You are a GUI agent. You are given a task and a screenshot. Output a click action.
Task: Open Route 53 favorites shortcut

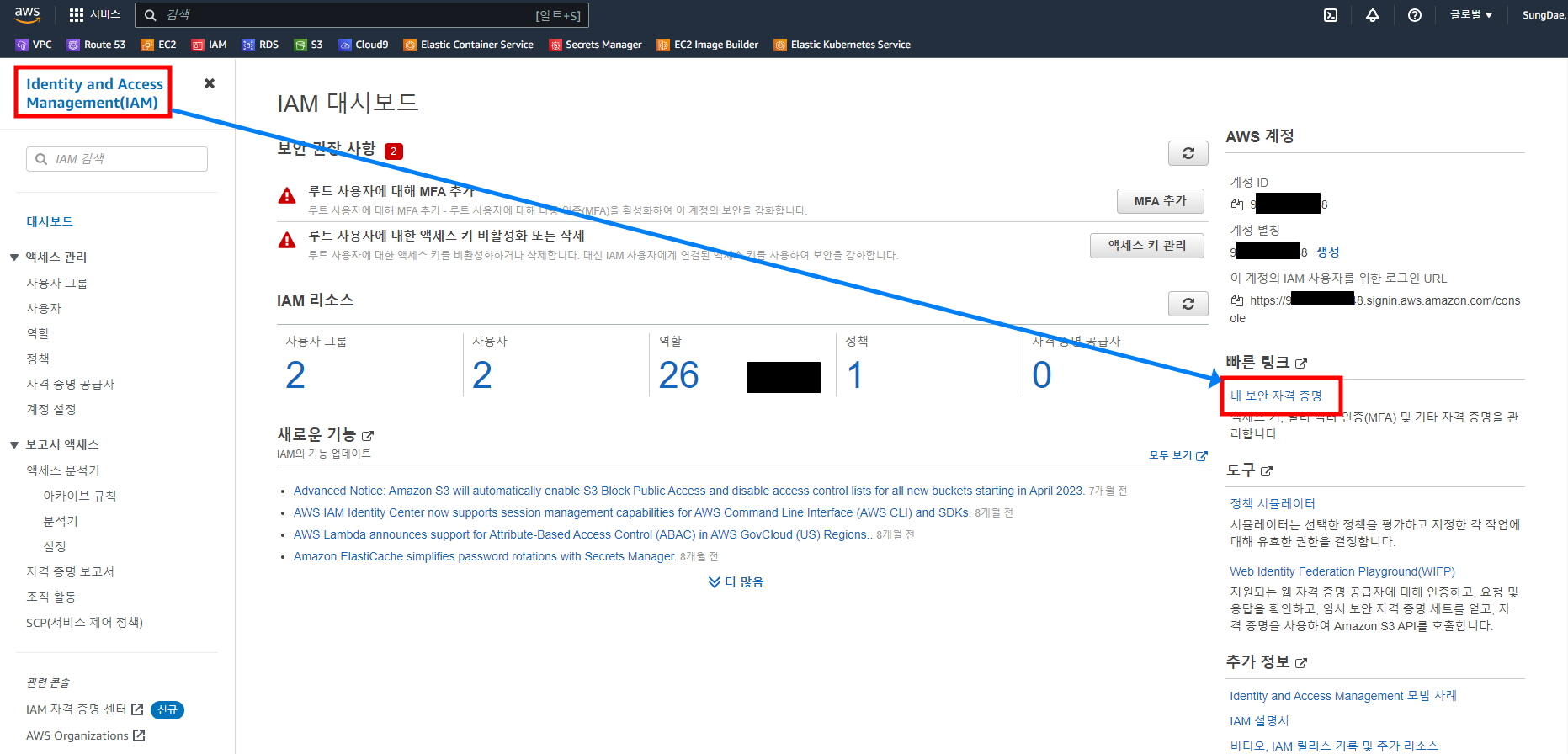(x=96, y=45)
